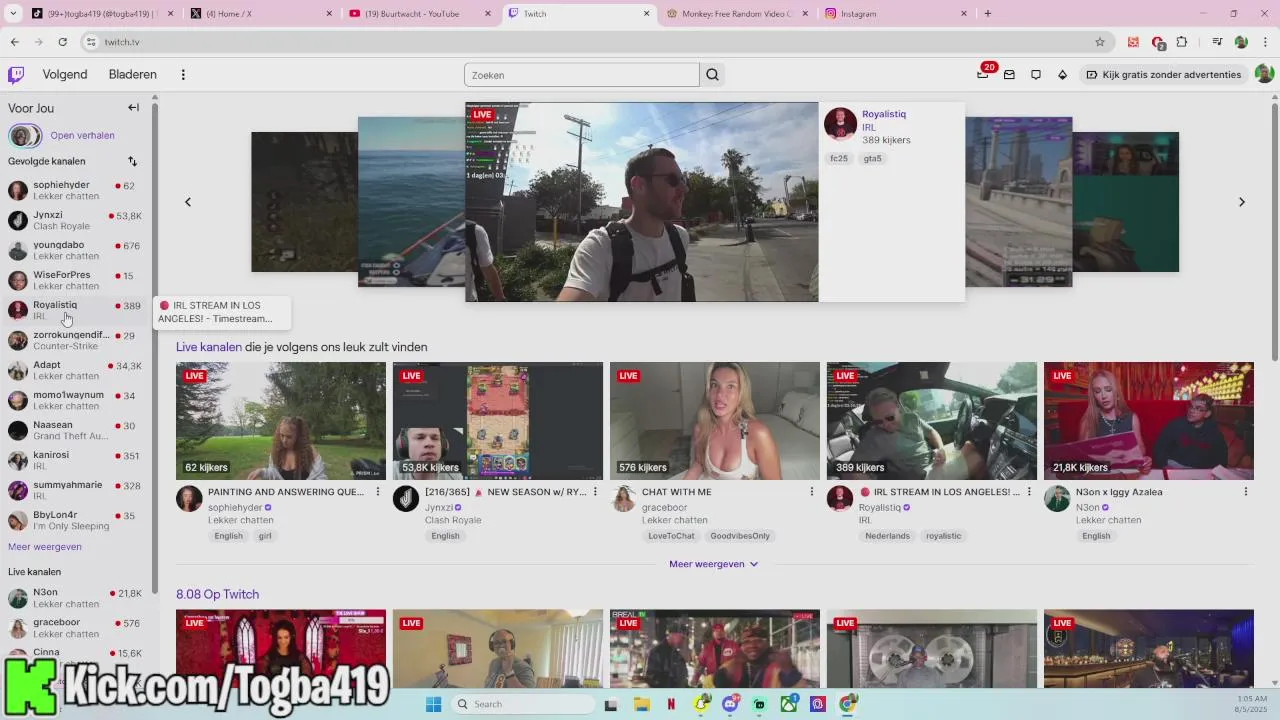This screenshot has height=720, width=1280.
Task: Click the search magnifier button
Action: pos(712,75)
